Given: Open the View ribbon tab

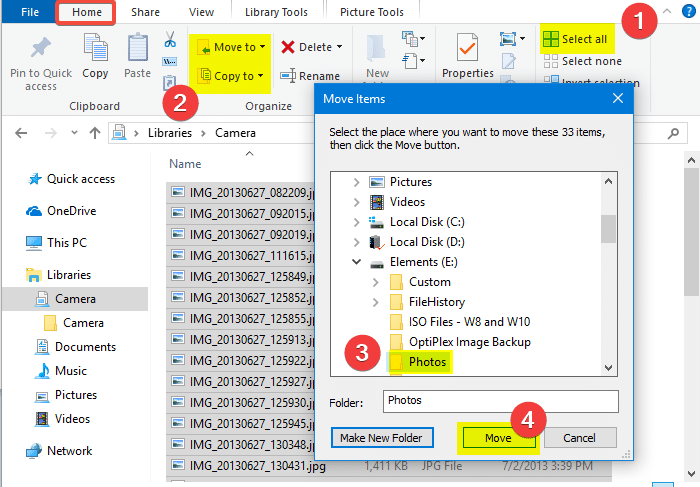Looking at the screenshot, I should coord(201,12).
